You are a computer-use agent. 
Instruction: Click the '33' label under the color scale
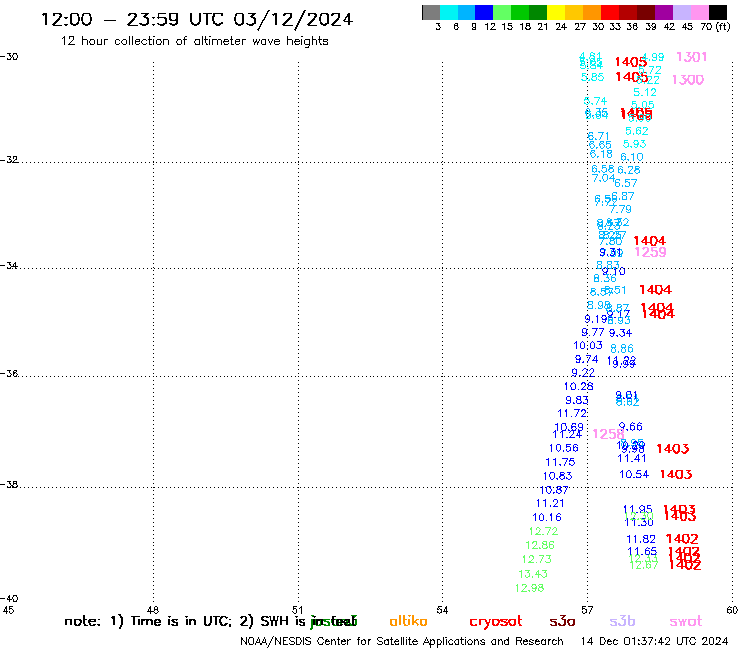[x=614, y=26]
